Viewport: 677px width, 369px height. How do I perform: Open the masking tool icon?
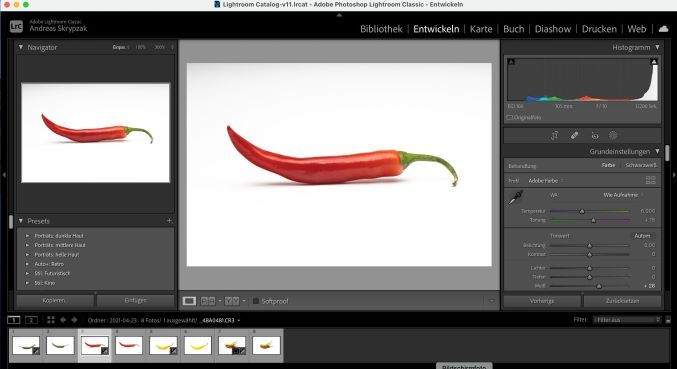click(x=613, y=135)
